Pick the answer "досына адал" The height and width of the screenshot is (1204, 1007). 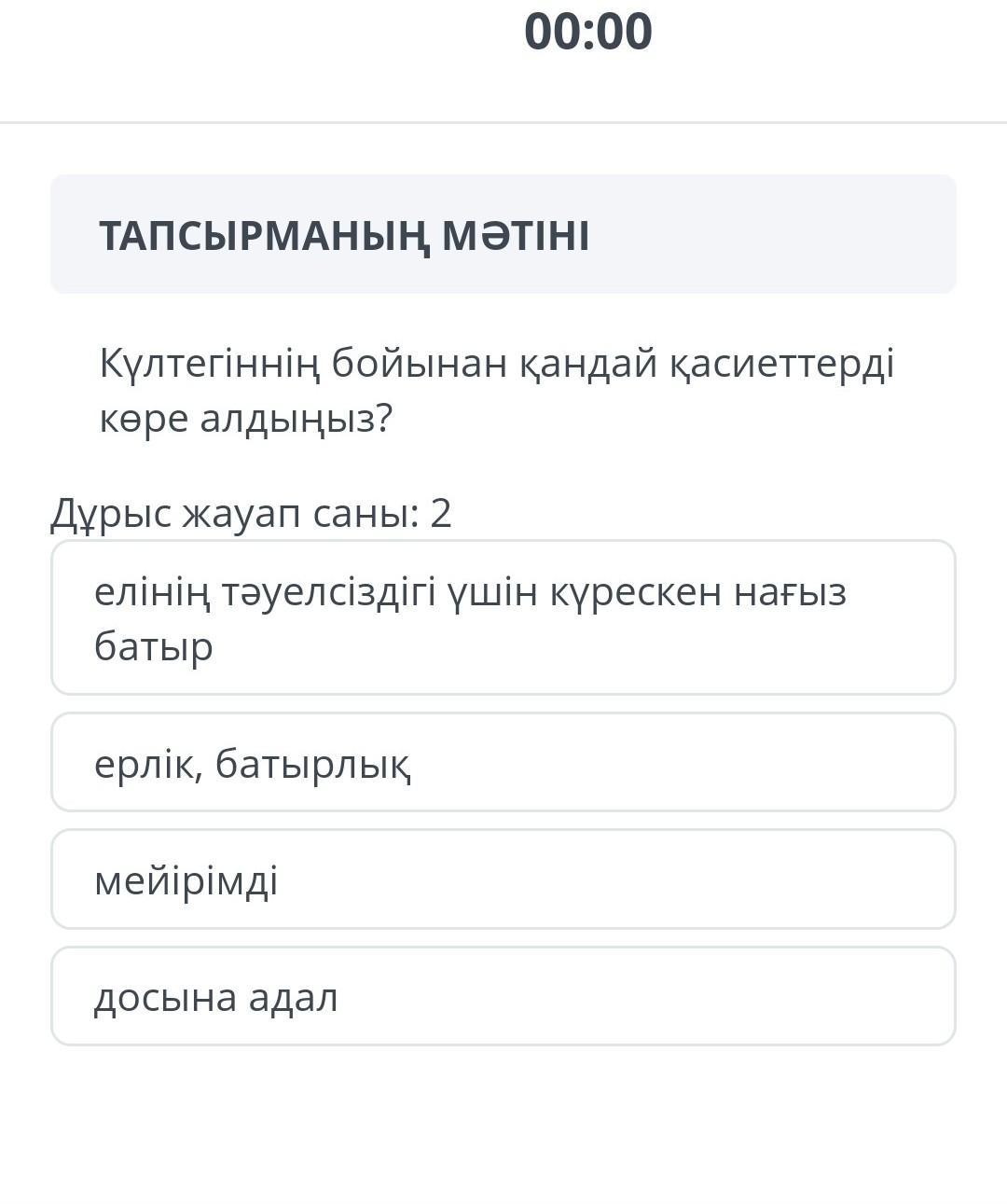[x=504, y=996]
